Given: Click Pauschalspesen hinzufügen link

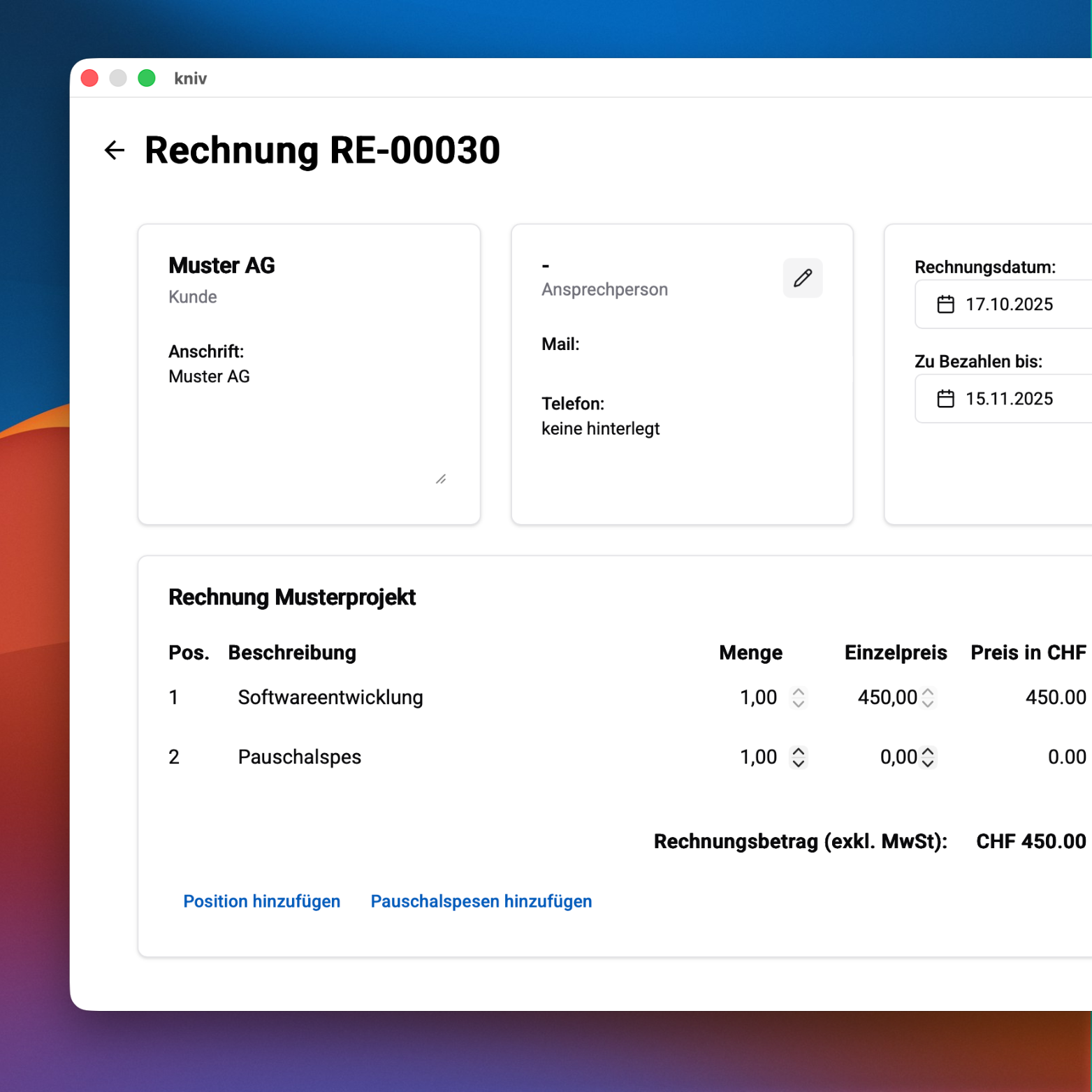Looking at the screenshot, I should pyautogui.click(x=481, y=901).
